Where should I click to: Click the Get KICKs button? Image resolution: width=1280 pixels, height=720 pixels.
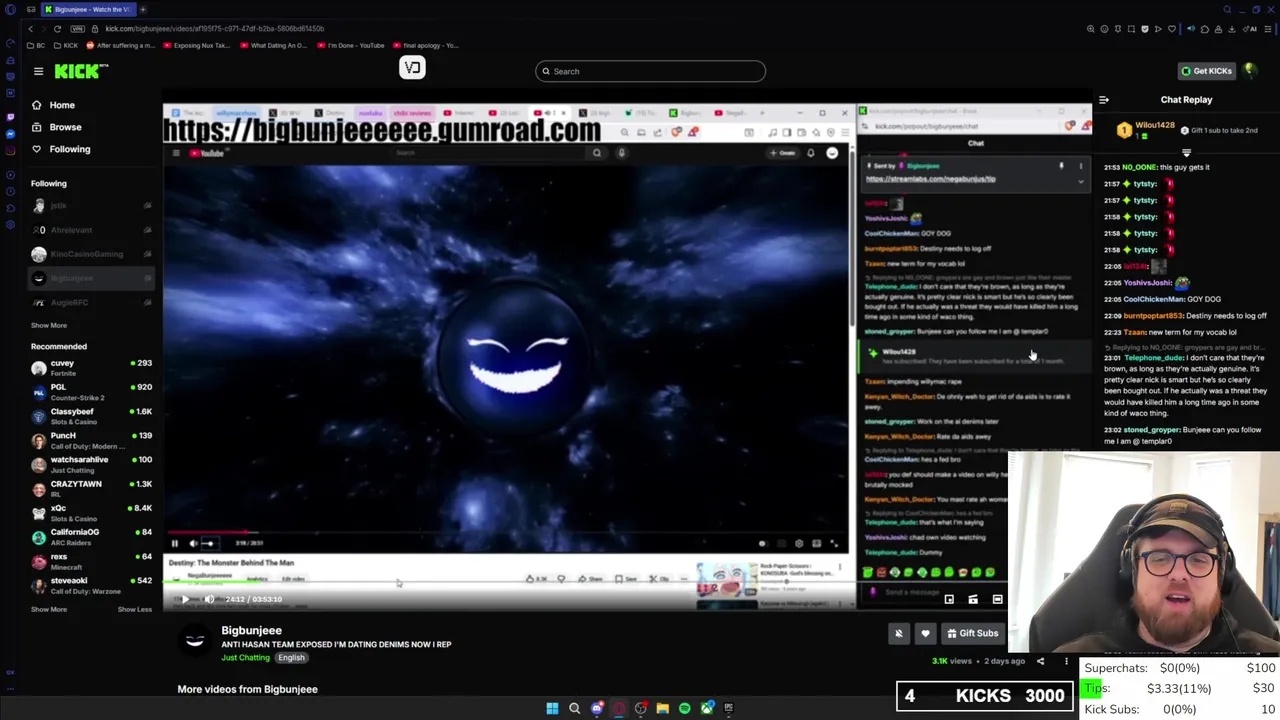click(1206, 71)
